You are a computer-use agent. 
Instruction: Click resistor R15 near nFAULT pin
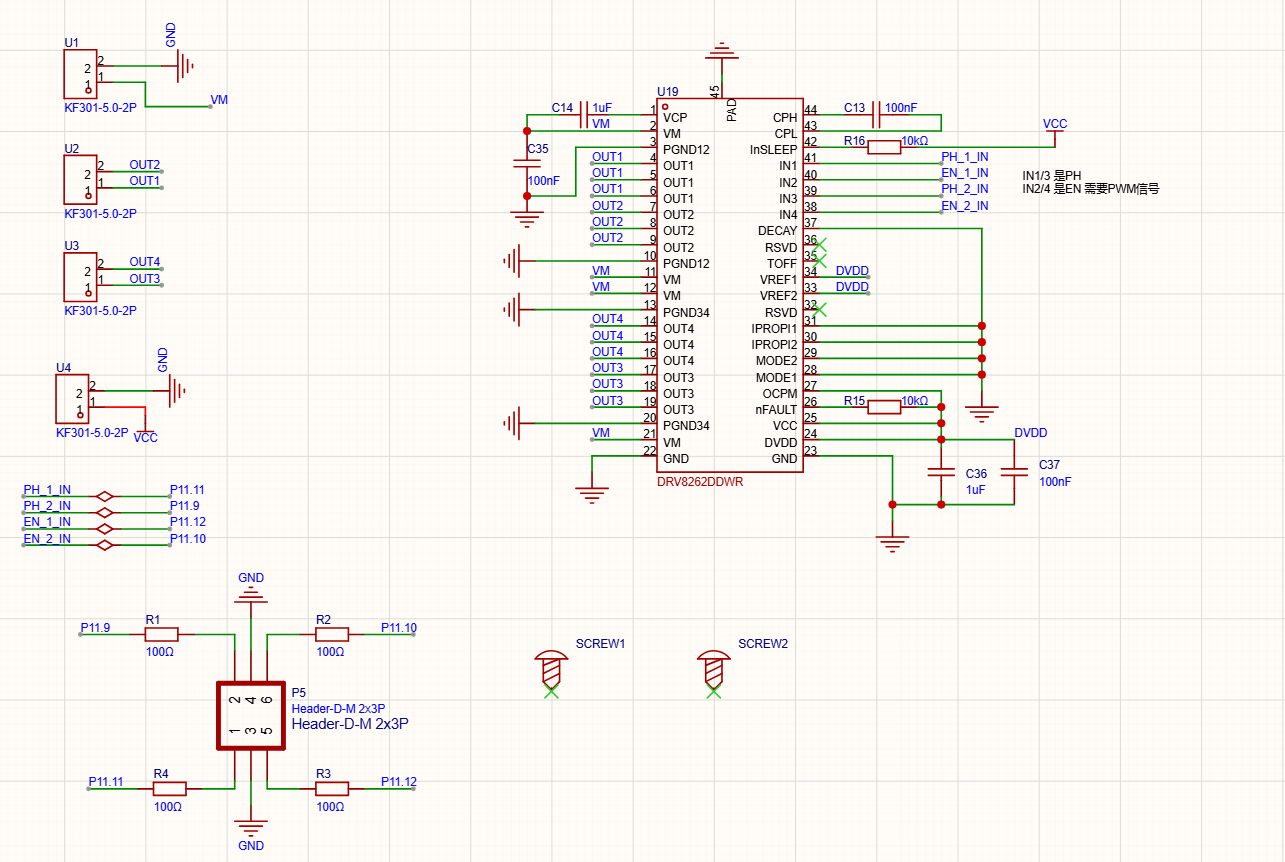[883, 406]
